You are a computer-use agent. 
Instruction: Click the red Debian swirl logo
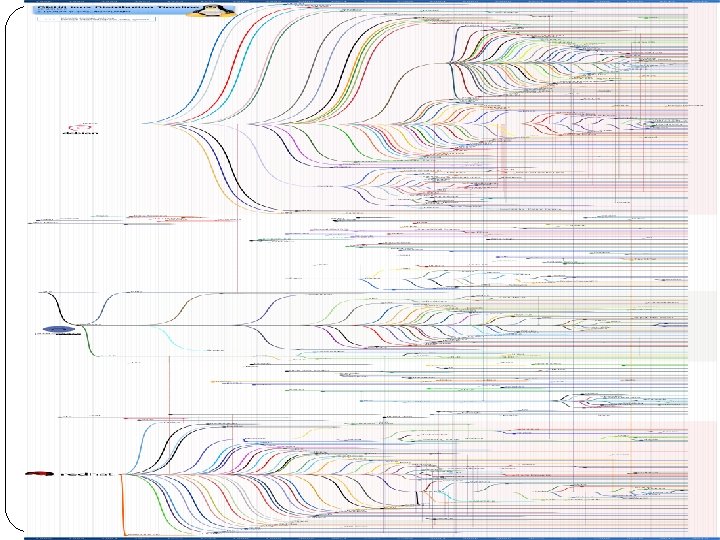click(80, 127)
